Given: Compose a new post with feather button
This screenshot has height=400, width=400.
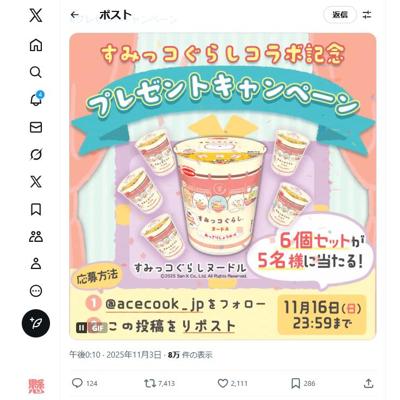Looking at the screenshot, I should [36, 324].
